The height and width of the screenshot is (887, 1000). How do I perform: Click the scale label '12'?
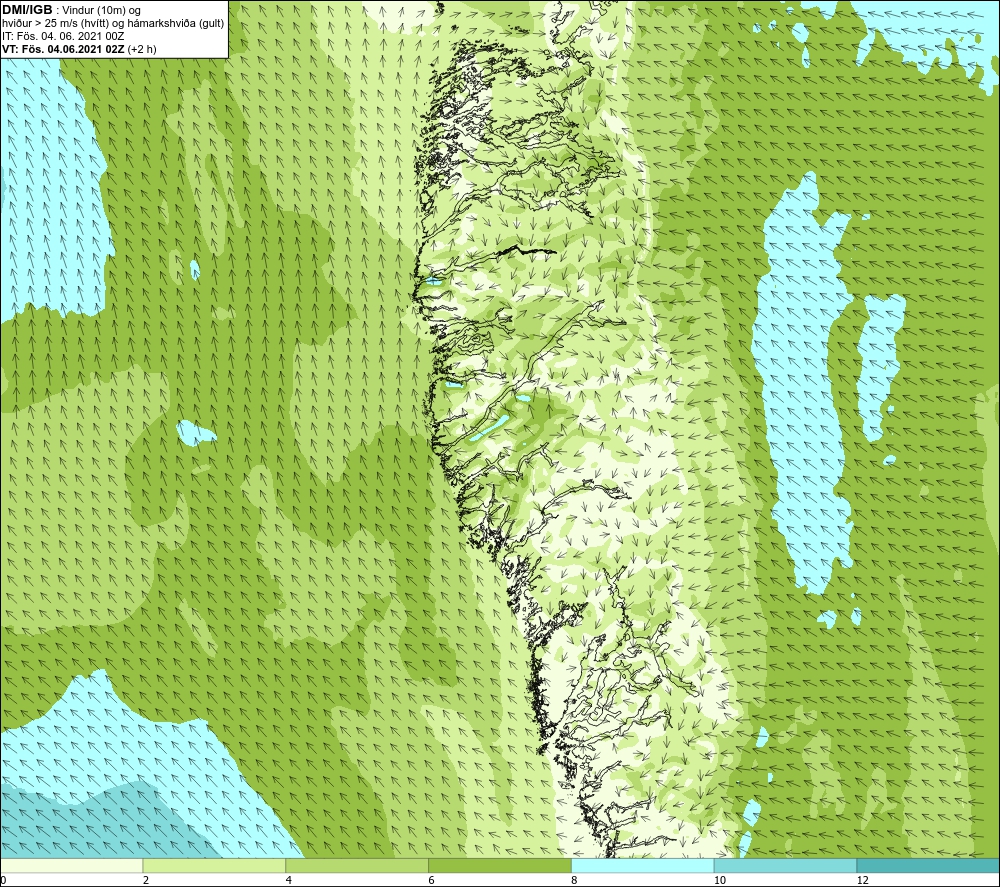pos(863,880)
